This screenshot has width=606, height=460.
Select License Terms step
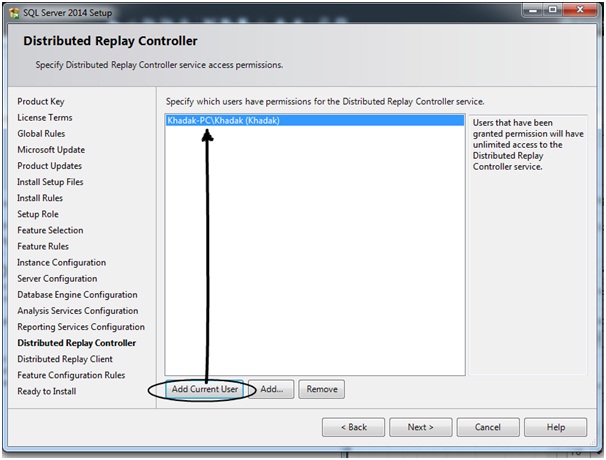(x=44, y=118)
